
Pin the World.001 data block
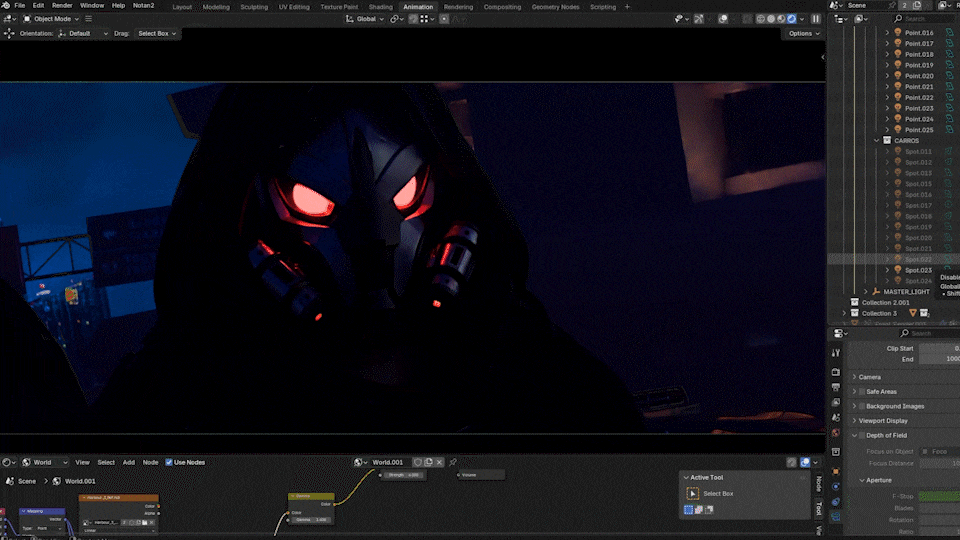[453, 462]
